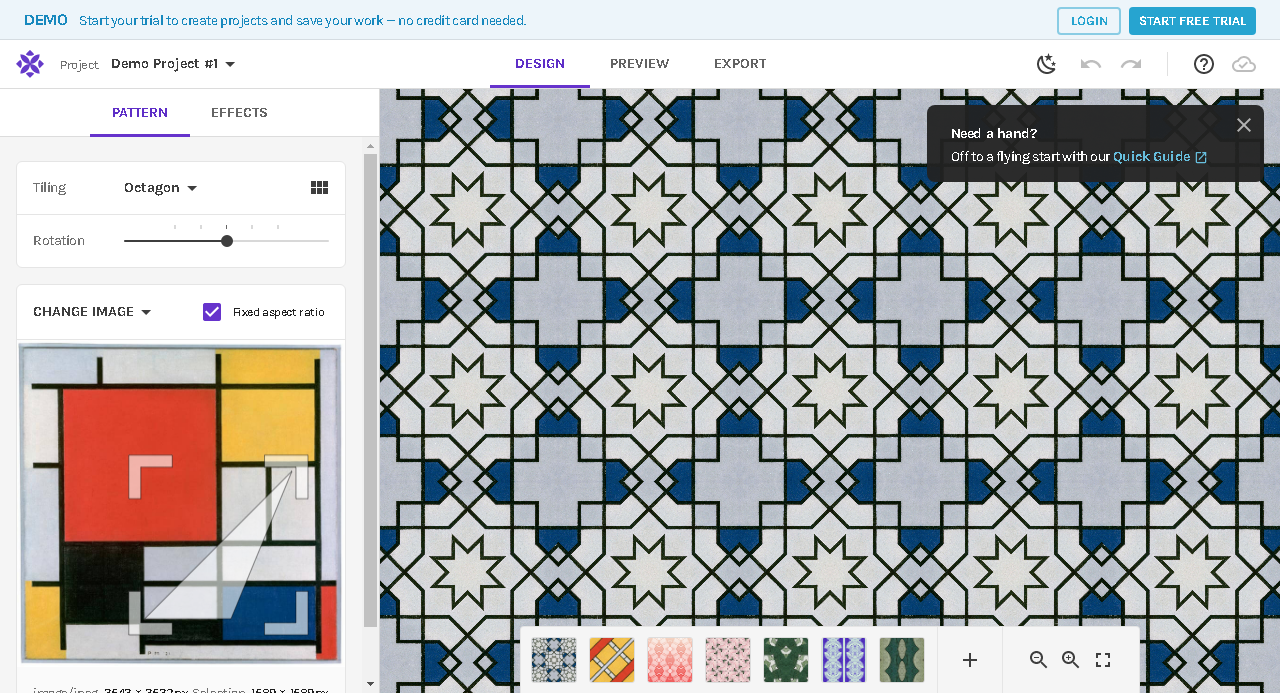Click the cloud save status icon
This screenshot has height=693, width=1280.
click(1244, 64)
